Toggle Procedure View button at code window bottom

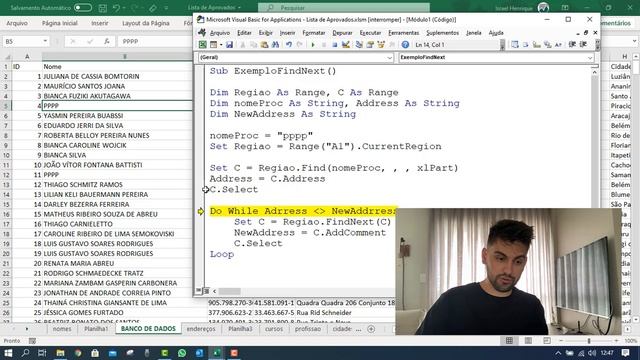pyautogui.click(x=199, y=291)
